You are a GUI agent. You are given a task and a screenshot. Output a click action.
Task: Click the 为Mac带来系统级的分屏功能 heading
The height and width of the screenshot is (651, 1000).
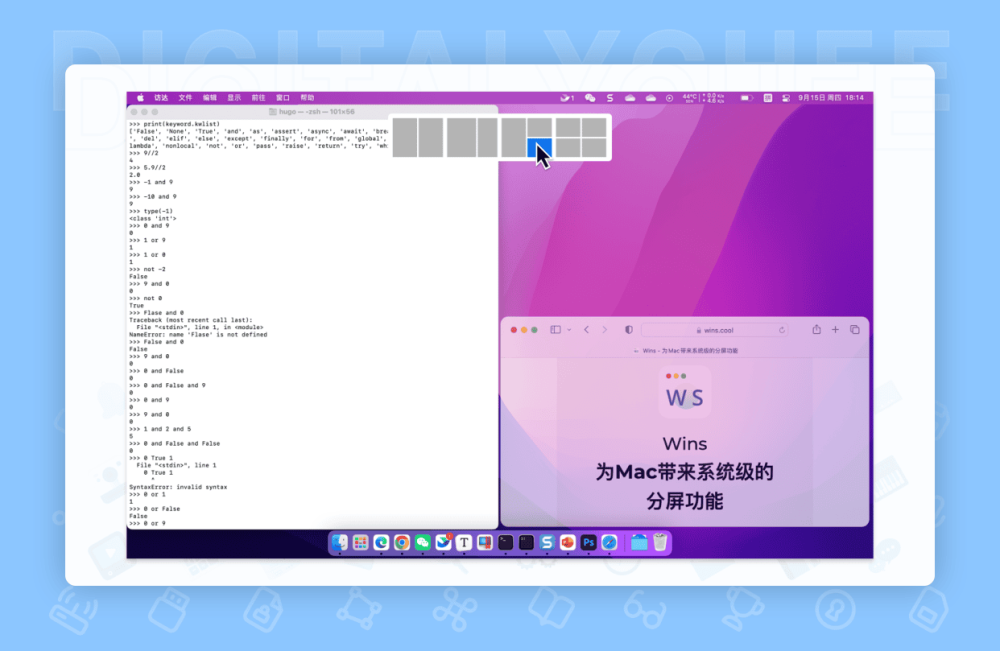click(x=684, y=486)
